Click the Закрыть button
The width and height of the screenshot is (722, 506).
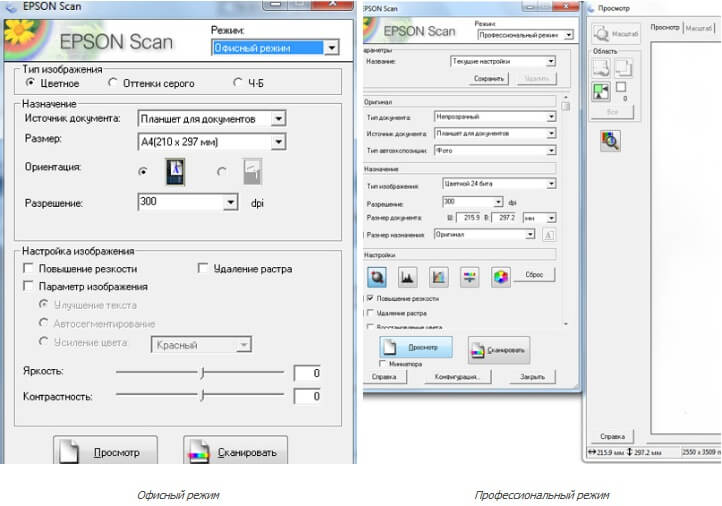[532, 377]
